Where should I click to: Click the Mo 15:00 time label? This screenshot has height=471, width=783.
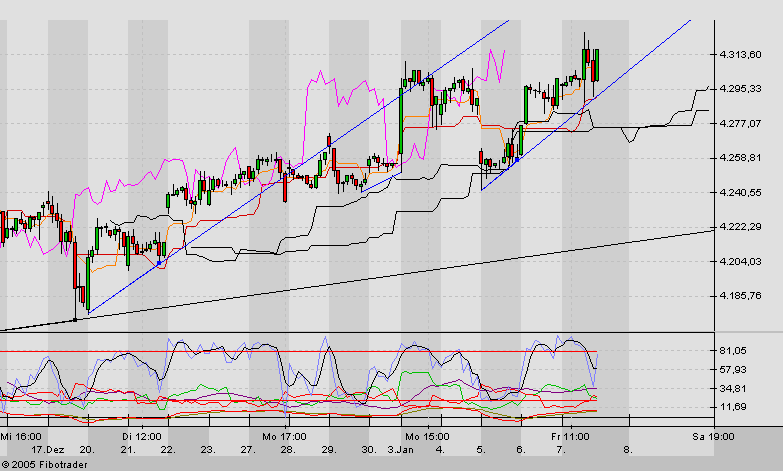point(426,437)
